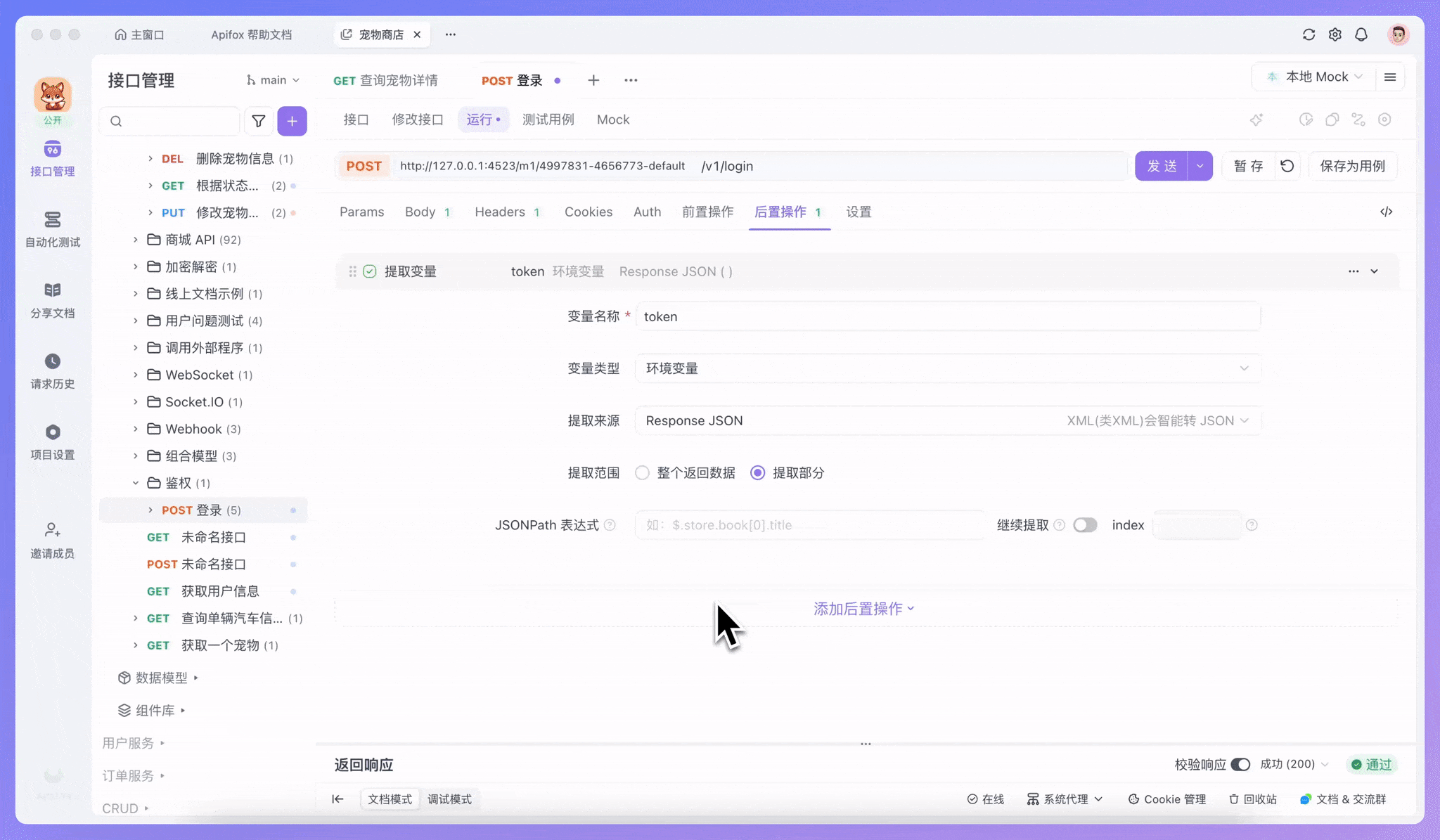Select the 整个返回数据 radio option
This screenshot has width=1440, height=840.
pyautogui.click(x=642, y=473)
